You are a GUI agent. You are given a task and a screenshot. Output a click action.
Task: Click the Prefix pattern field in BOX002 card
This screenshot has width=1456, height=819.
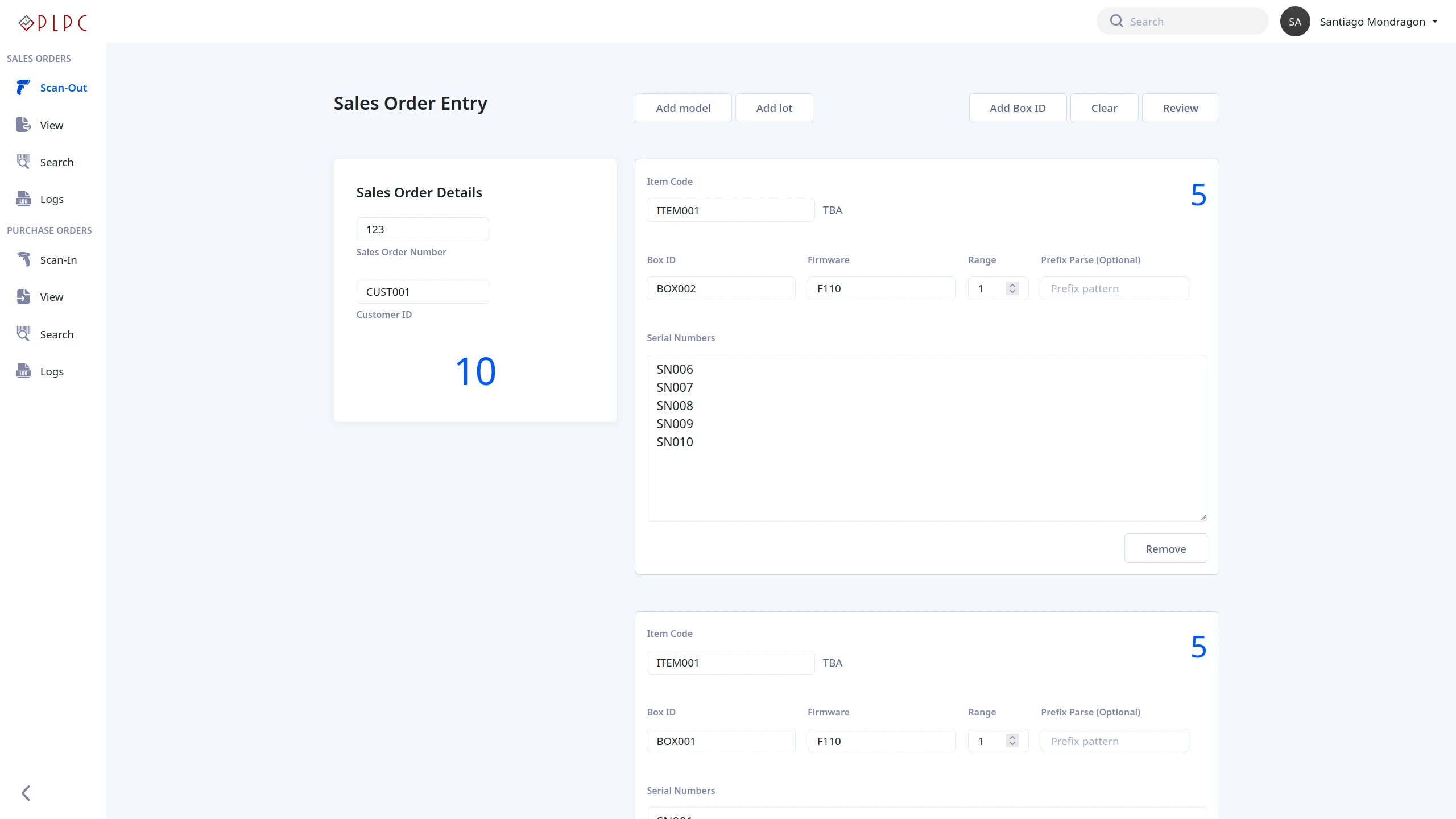tap(1115, 288)
